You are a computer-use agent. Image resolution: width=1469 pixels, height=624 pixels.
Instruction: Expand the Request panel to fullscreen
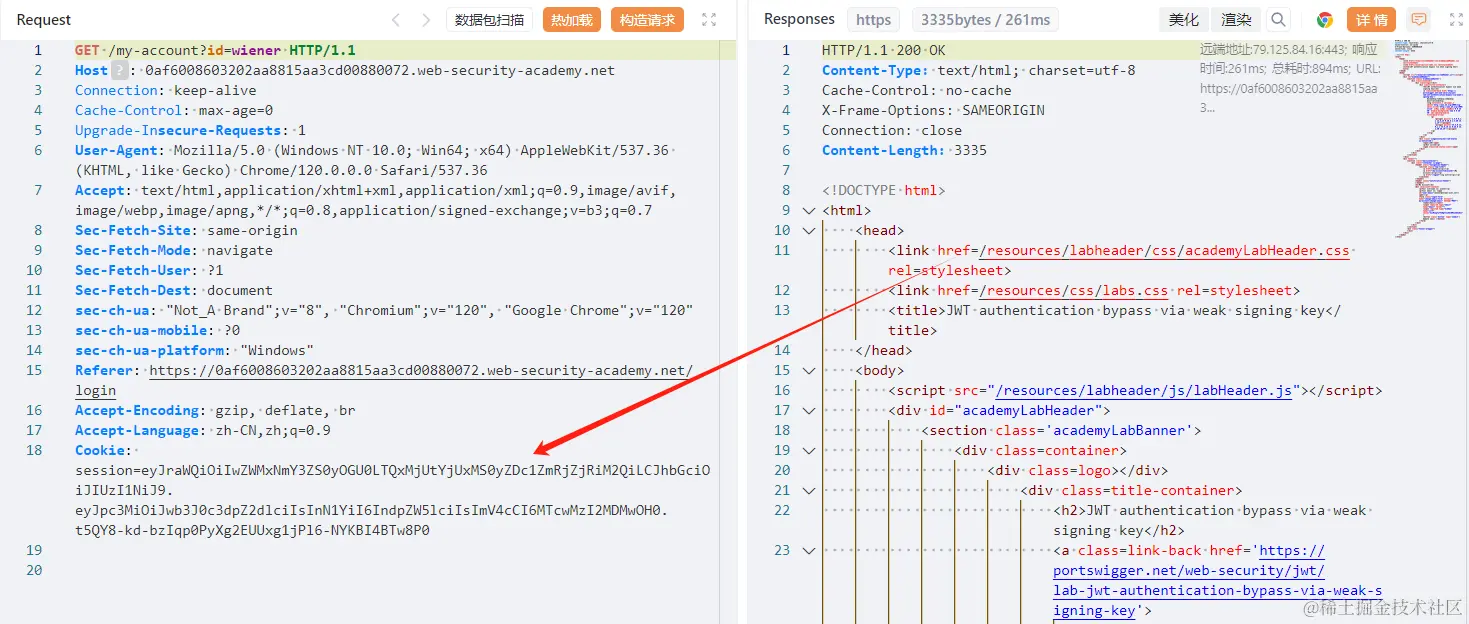[x=709, y=20]
